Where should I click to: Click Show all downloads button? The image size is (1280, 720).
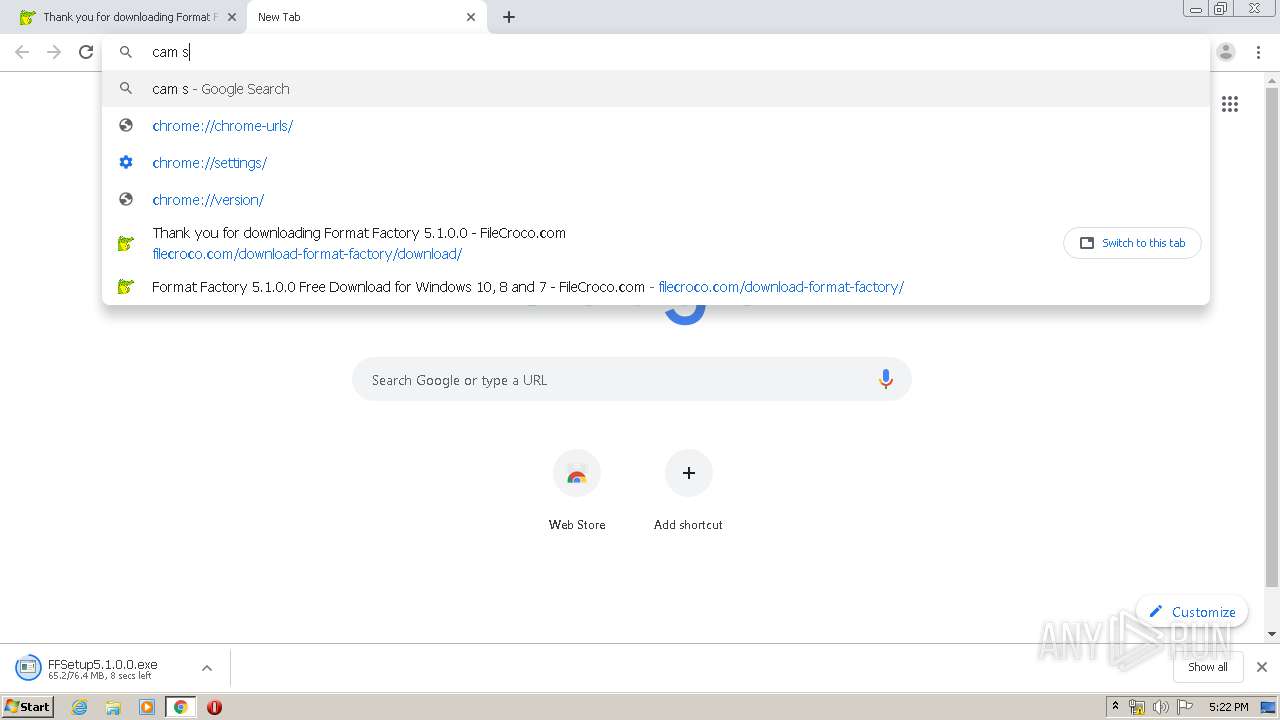coord(1208,667)
